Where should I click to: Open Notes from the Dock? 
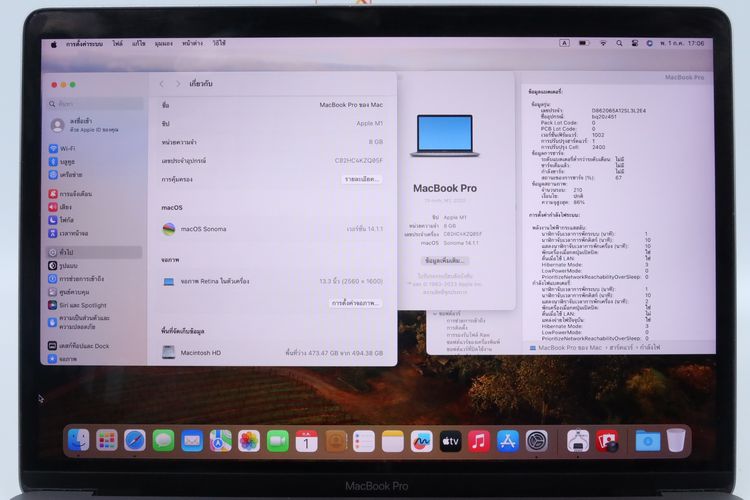pyautogui.click(x=393, y=441)
